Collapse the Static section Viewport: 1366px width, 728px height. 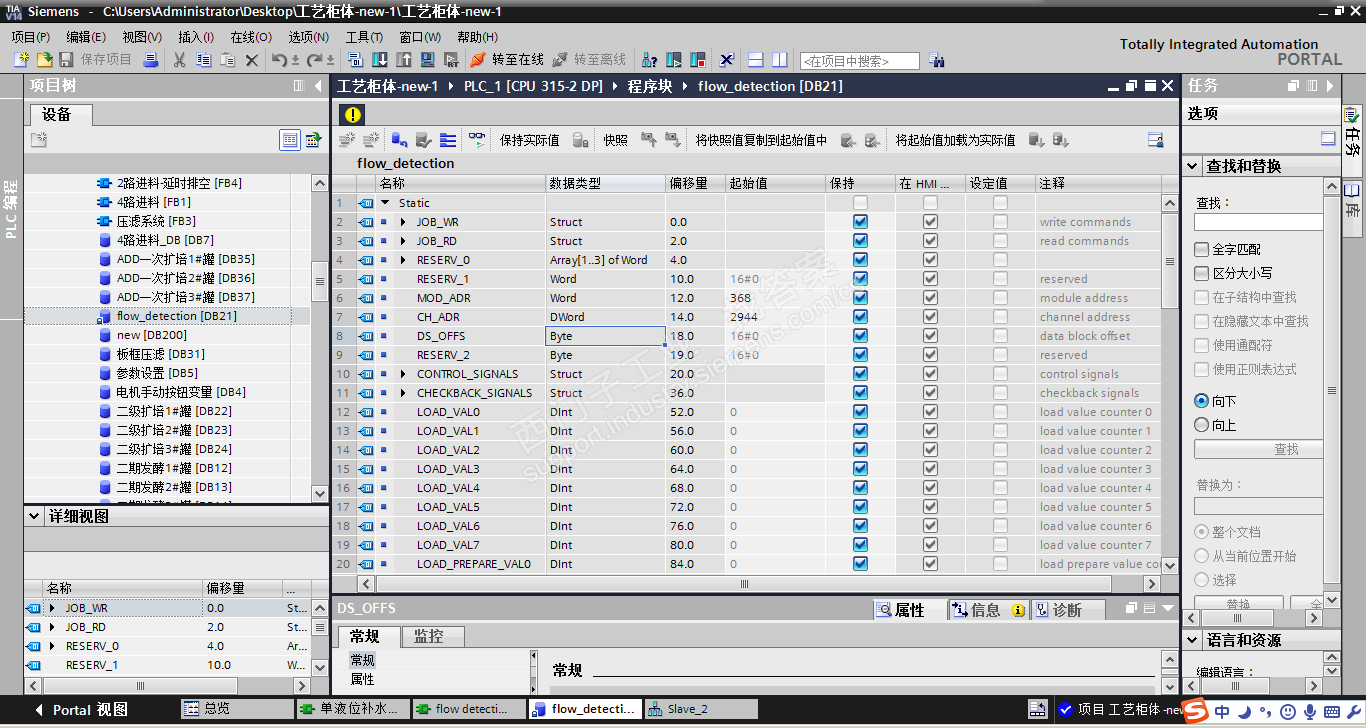click(x=386, y=203)
